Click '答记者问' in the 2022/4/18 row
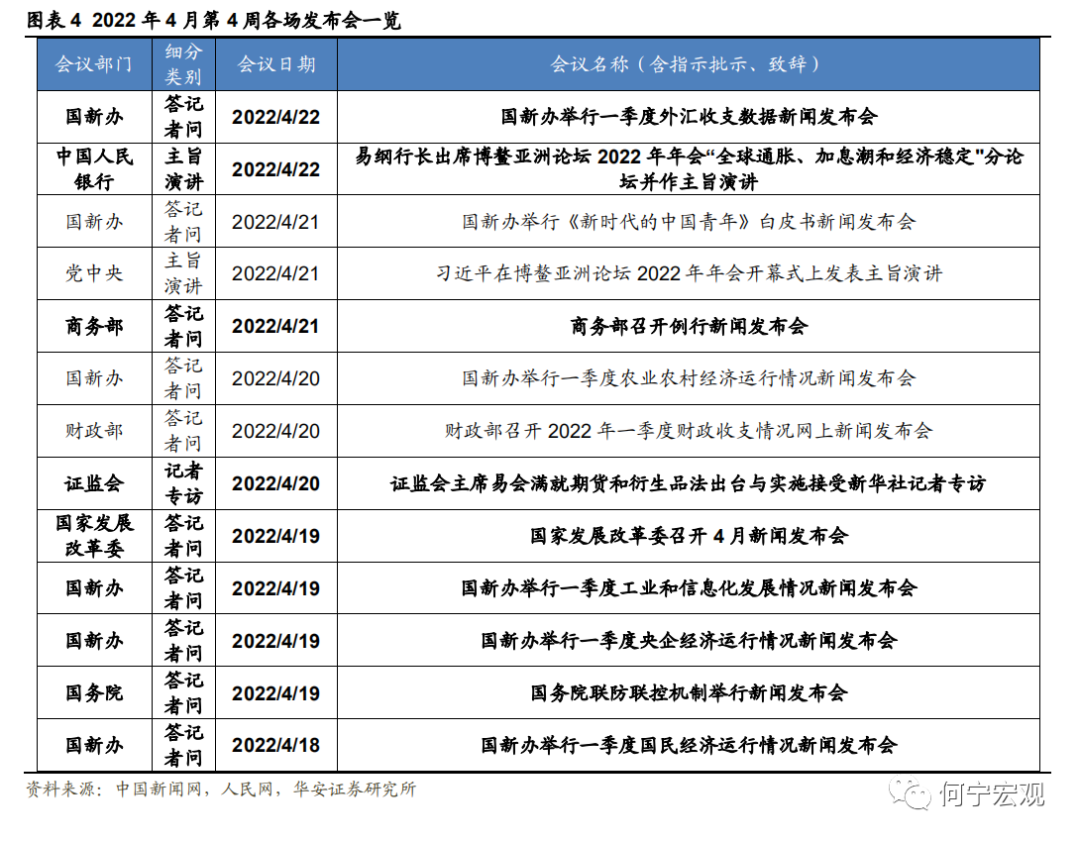The image size is (1080, 842). point(183,745)
